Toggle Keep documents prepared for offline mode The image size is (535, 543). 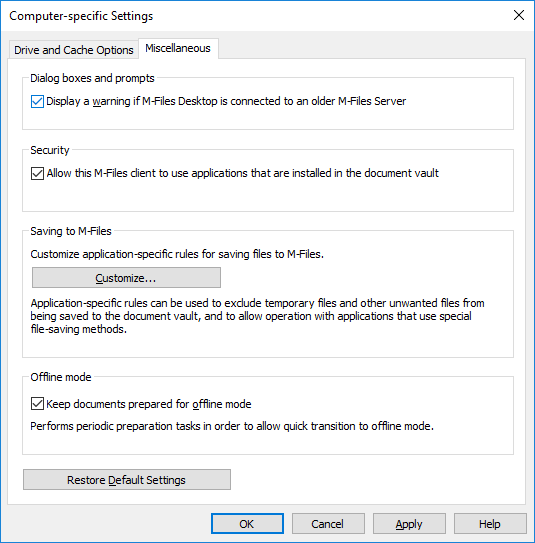coord(37,404)
